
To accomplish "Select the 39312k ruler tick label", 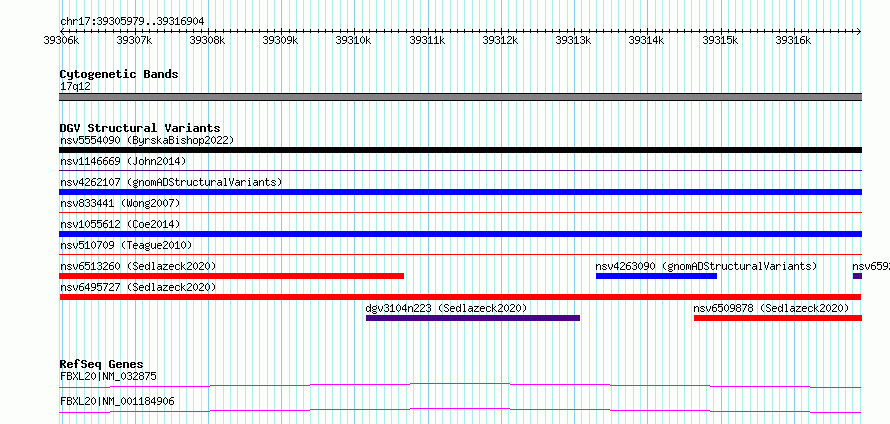I will [500, 40].
